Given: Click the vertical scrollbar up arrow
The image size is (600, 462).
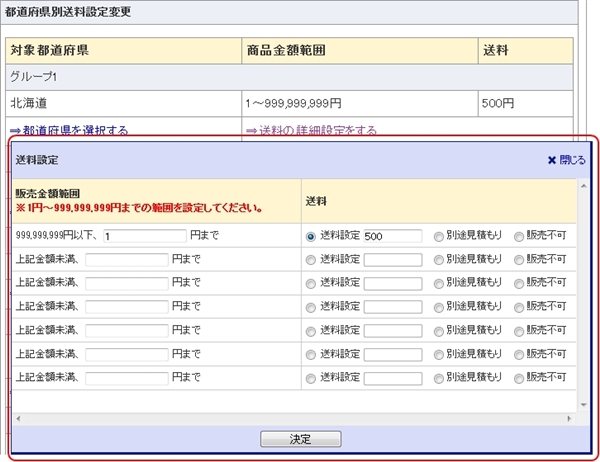Looking at the screenshot, I should coord(585,186).
